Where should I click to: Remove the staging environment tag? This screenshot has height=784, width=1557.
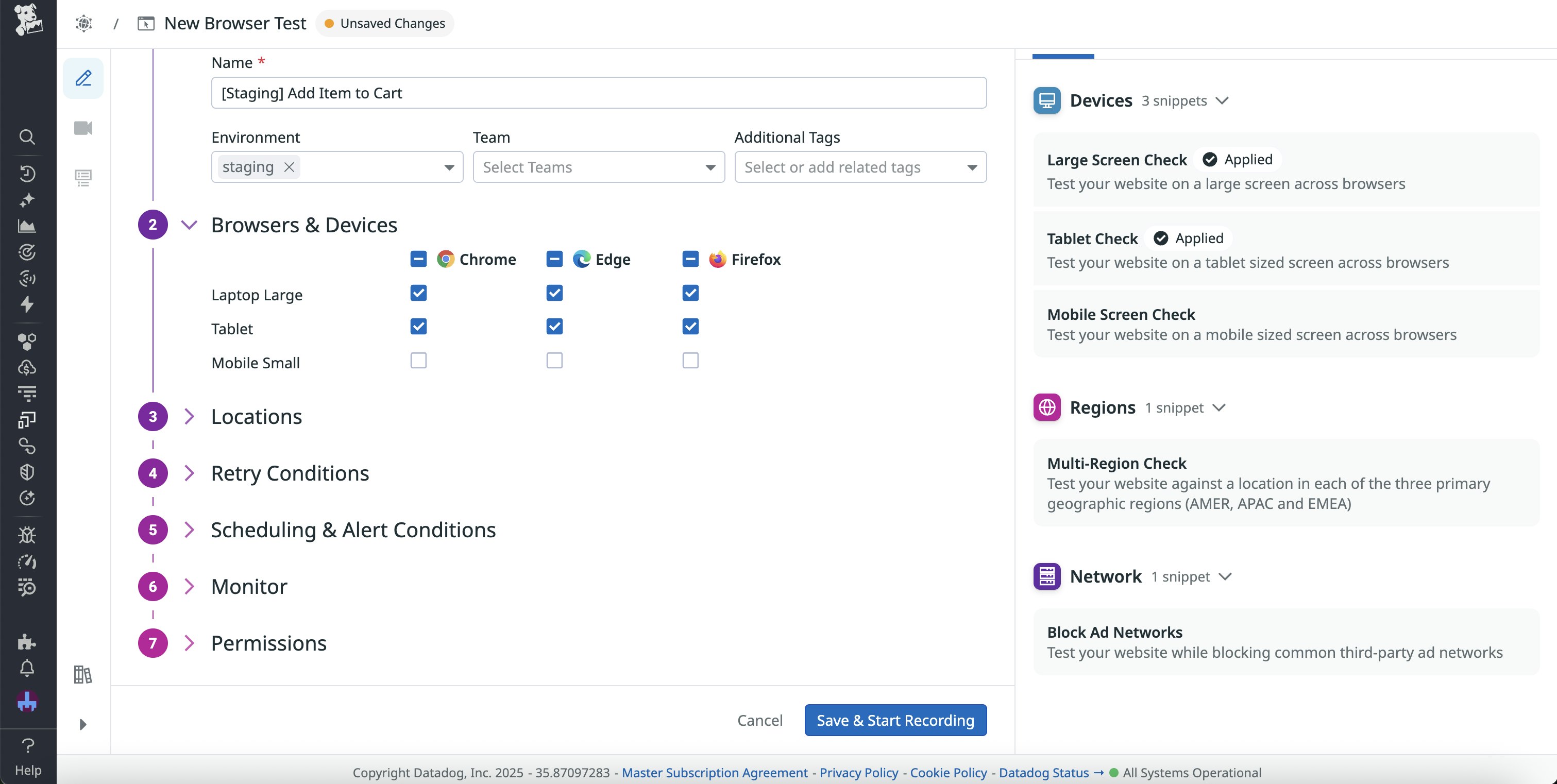click(289, 167)
